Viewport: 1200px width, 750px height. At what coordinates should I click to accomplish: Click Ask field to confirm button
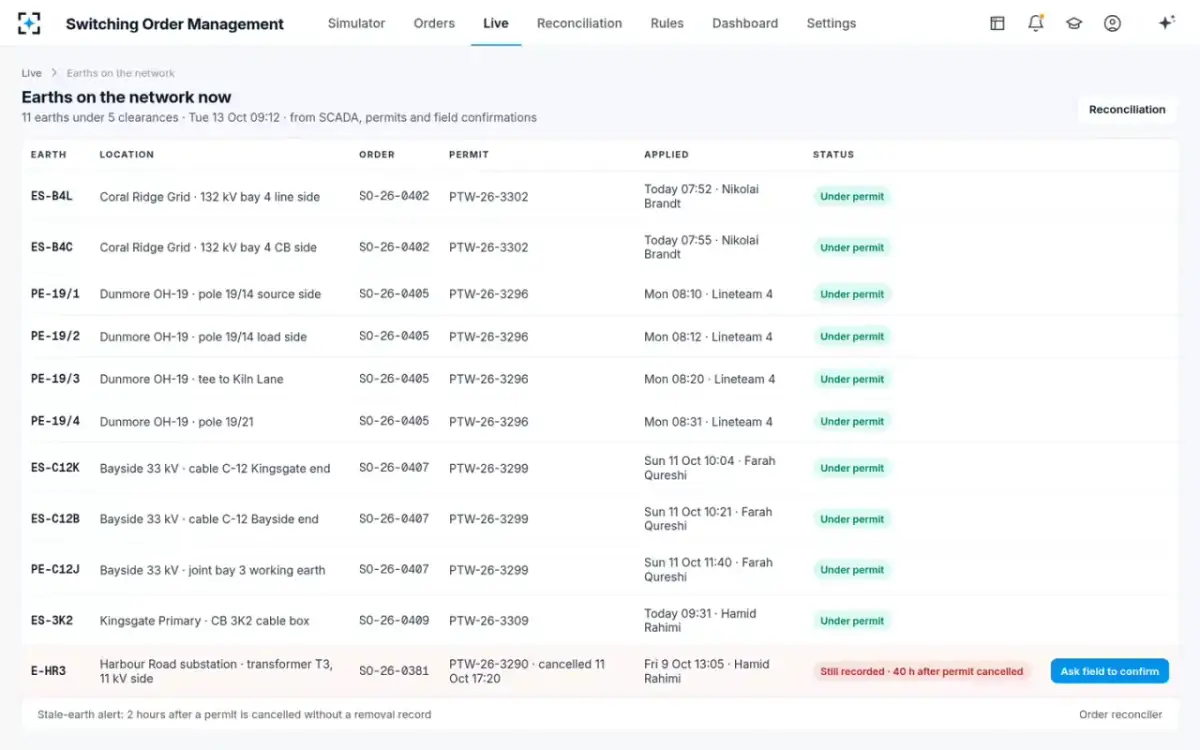point(1110,671)
